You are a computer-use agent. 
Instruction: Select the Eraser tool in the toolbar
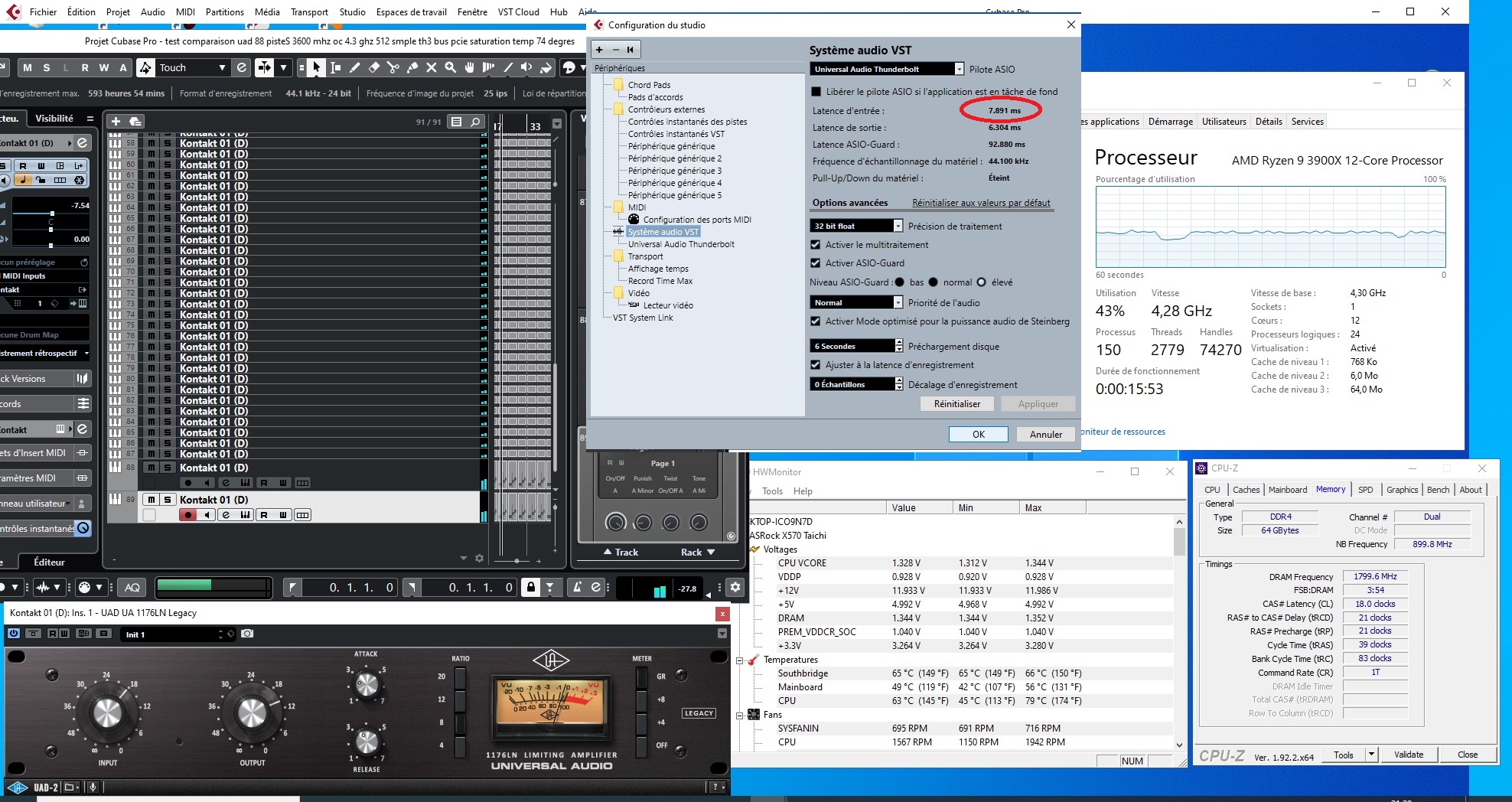pos(375,68)
